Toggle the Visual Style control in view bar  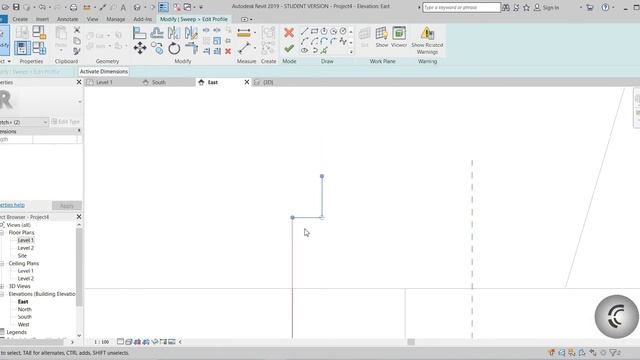tap(129, 342)
